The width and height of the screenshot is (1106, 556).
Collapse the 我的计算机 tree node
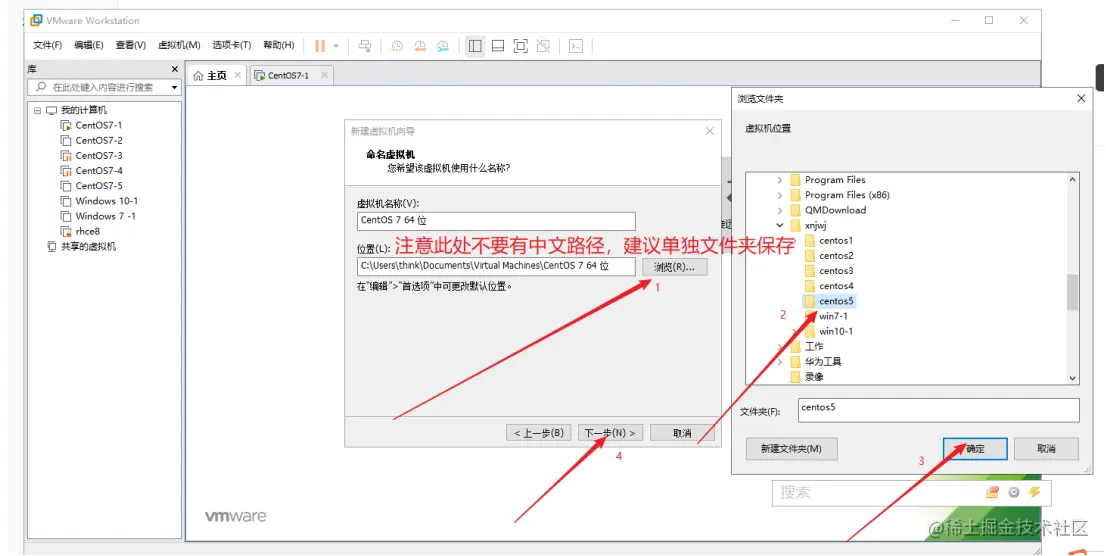(37, 110)
